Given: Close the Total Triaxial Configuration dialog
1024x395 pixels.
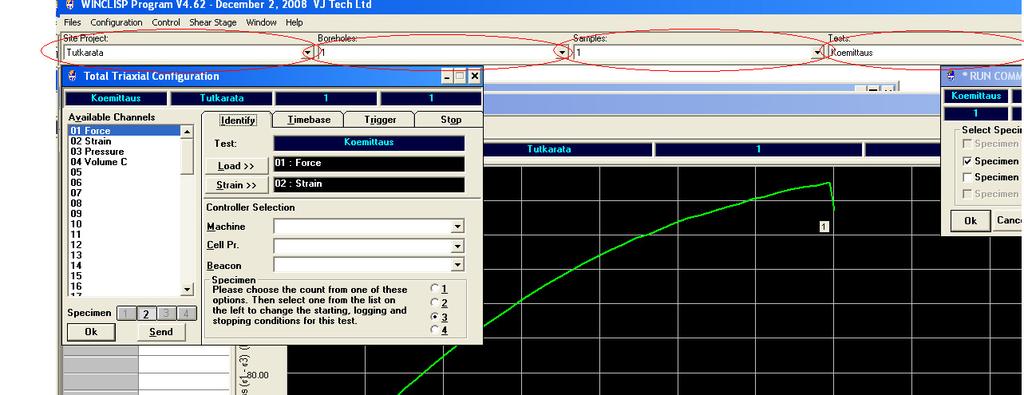Looking at the screenshot, I should (x=475, y=76).
